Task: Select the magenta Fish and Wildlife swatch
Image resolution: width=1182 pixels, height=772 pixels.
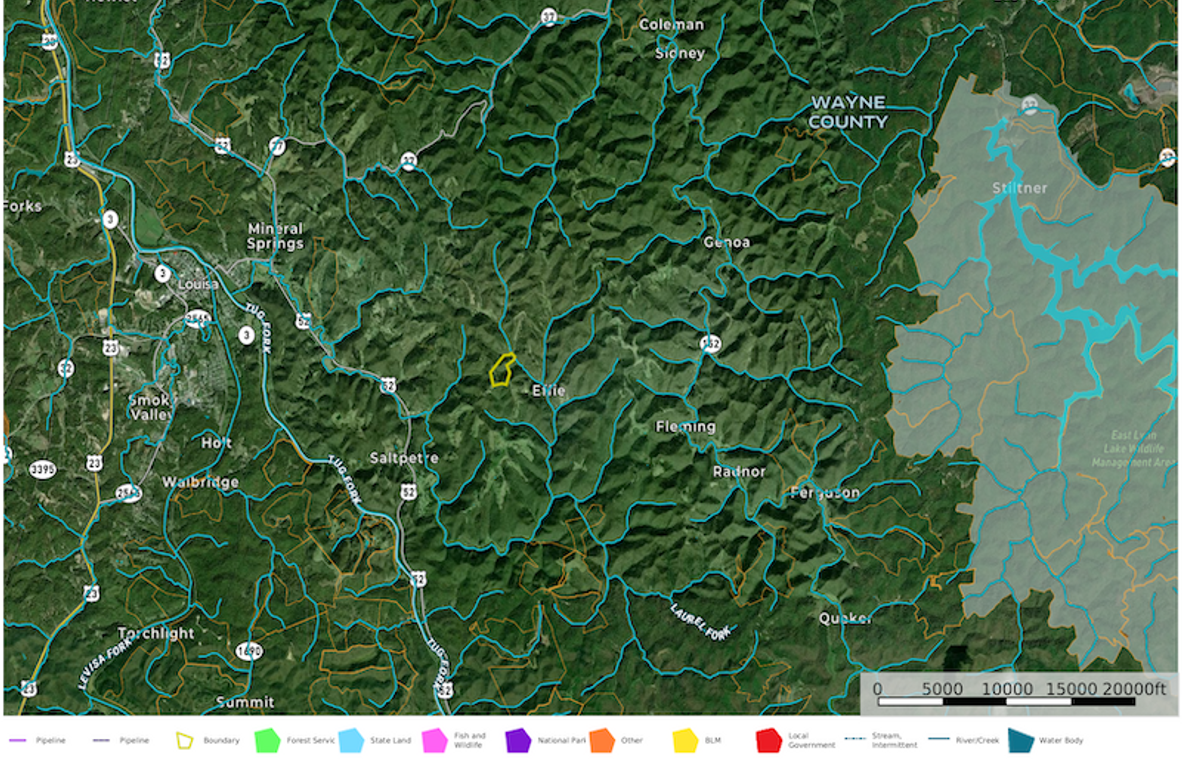Action: click(x=434, y=740)
